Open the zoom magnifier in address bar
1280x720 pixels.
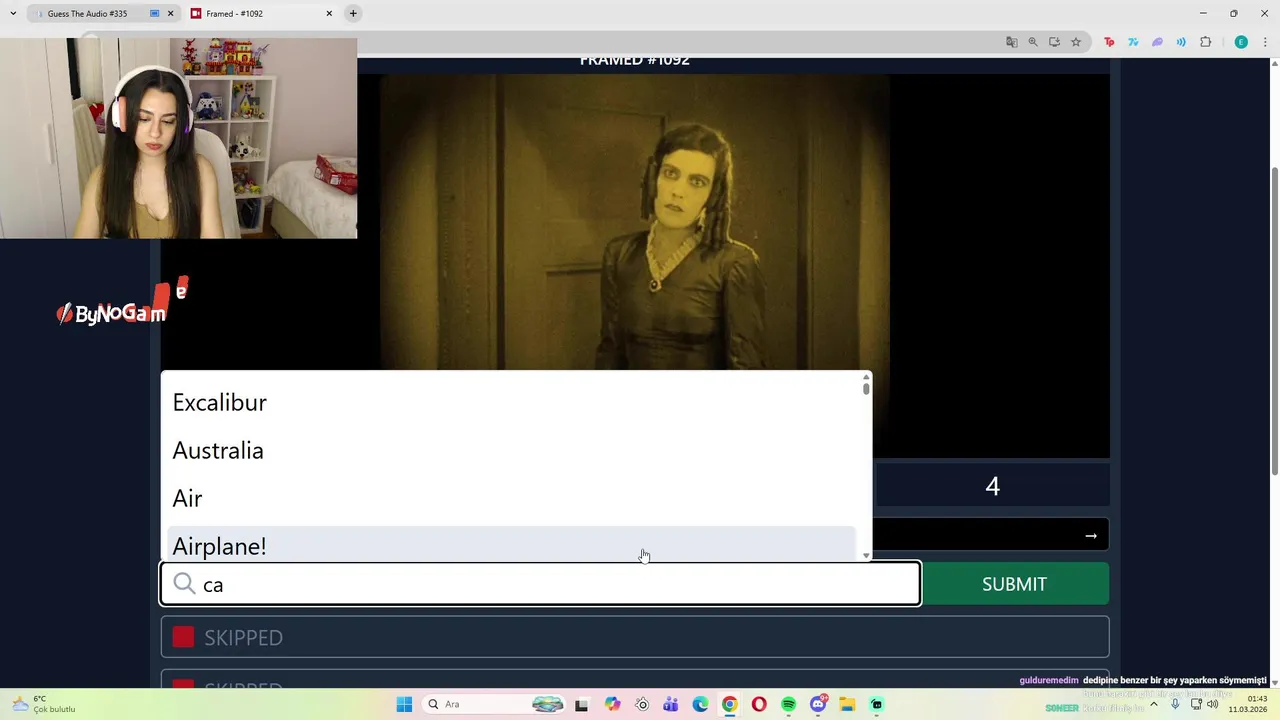coord(1033,42)
